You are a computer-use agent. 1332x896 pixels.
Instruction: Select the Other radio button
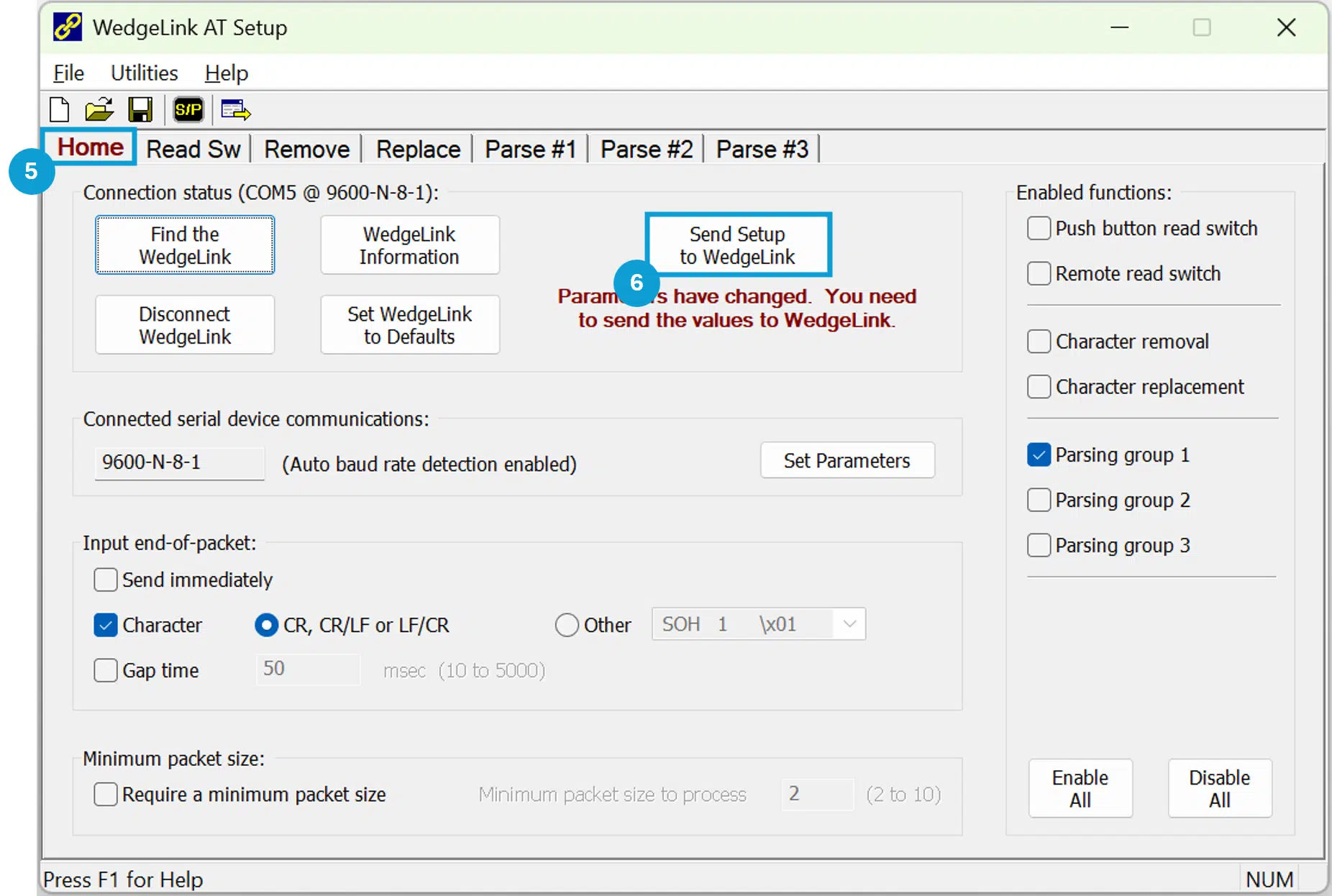567,625
